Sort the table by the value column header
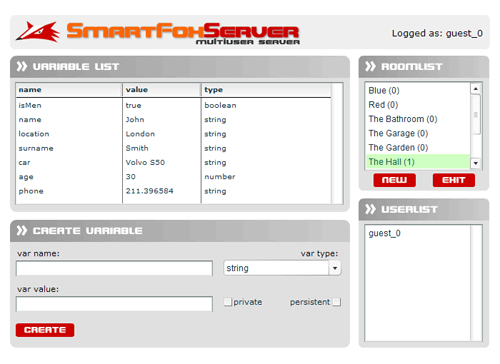 162,90
